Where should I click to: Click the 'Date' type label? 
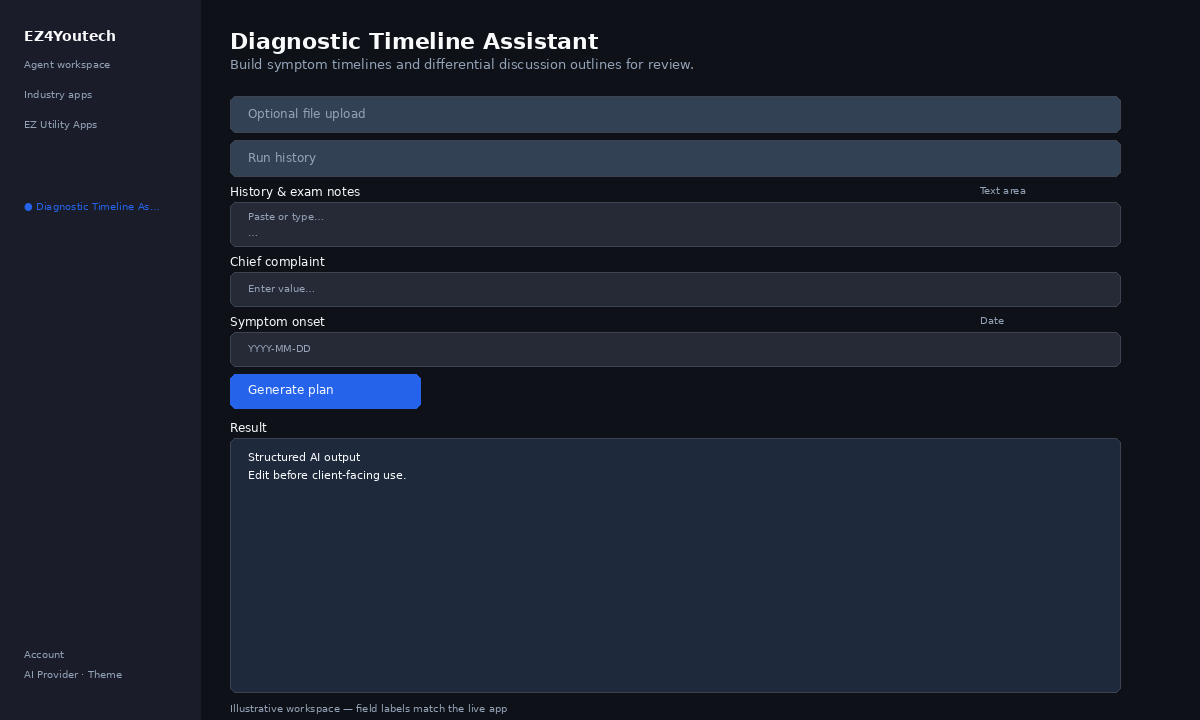[x=992, y=321]
